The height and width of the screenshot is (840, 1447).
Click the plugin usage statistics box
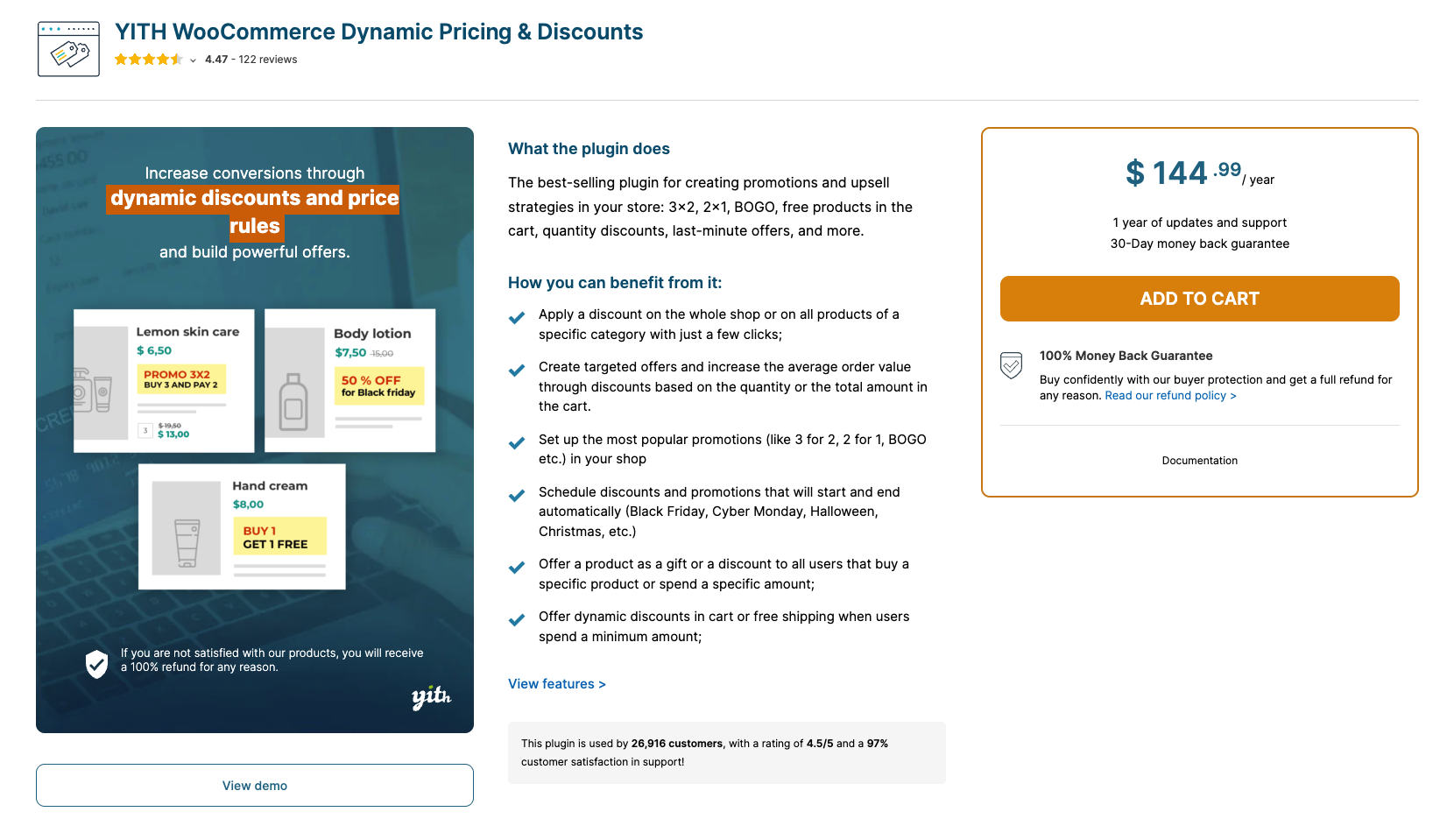click(x=726, y=752)
